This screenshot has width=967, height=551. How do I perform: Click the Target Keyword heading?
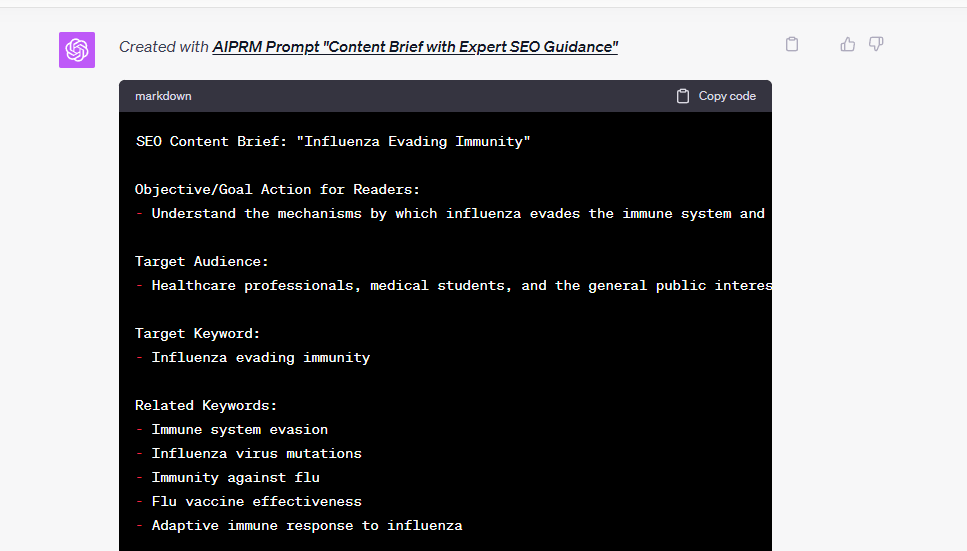pyautogui.click(x=198, y=334)
